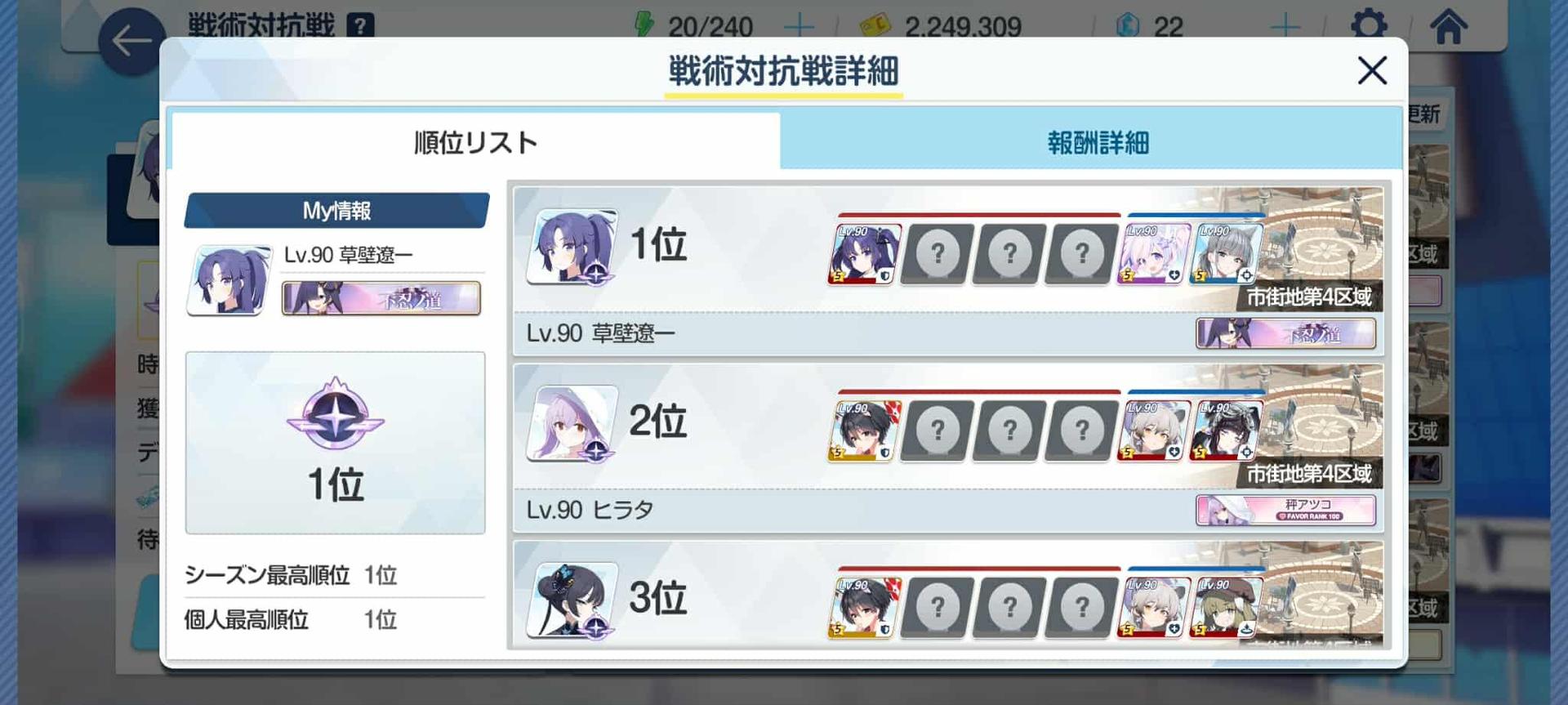Select the last special student in 3位 team
The height and width of the screenshot is (705, 1568).
(x=1225, y=607)
